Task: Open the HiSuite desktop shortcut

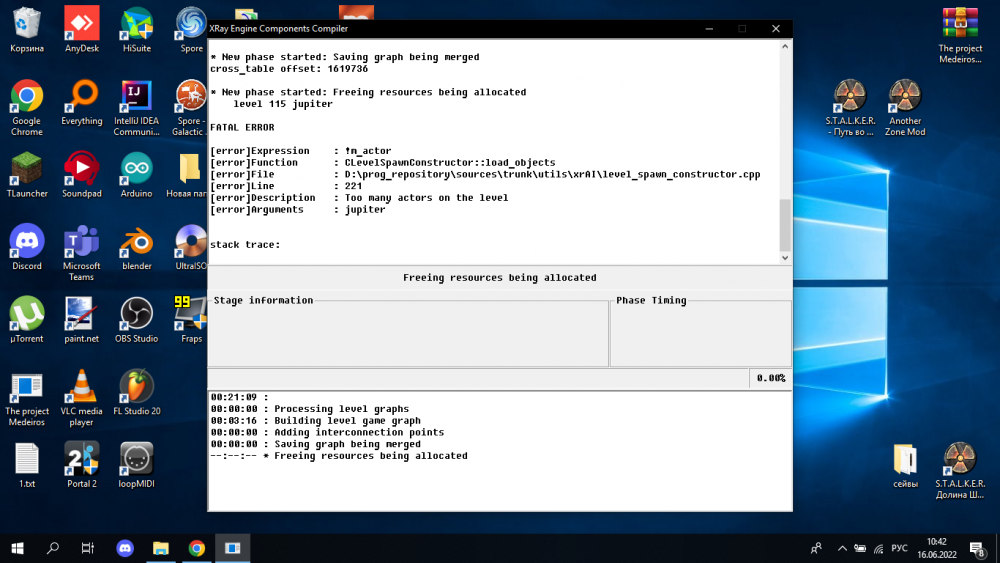Action: (136, 29)
